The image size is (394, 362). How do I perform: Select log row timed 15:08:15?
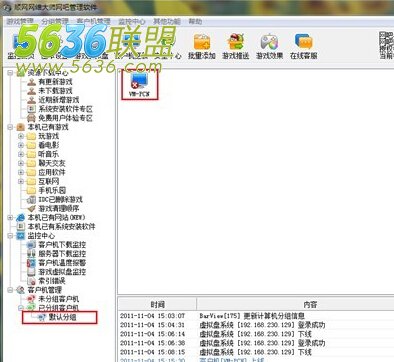256,352
